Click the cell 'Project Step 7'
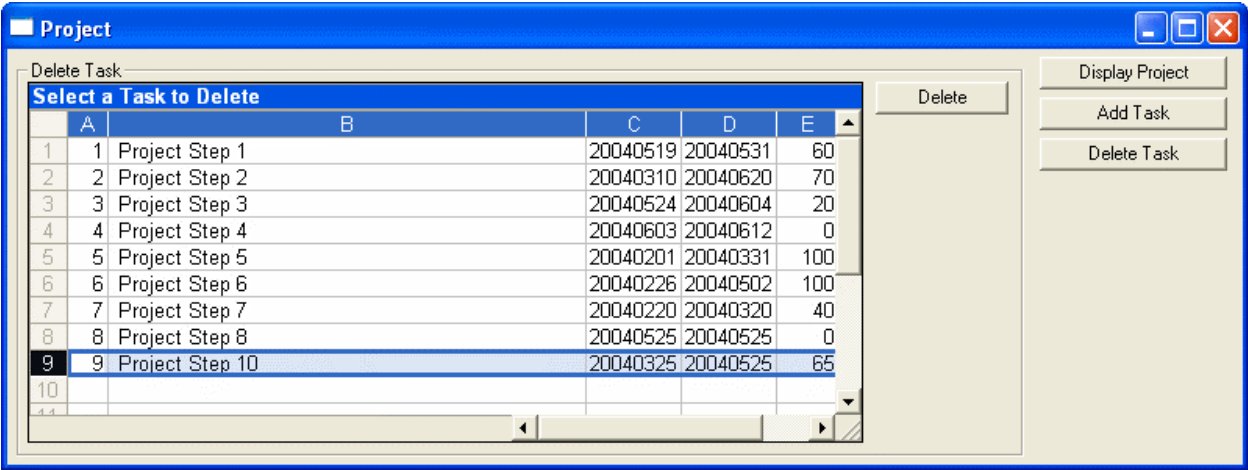The width and height of the screenshot is (1248, 470). tap(346, 310)
